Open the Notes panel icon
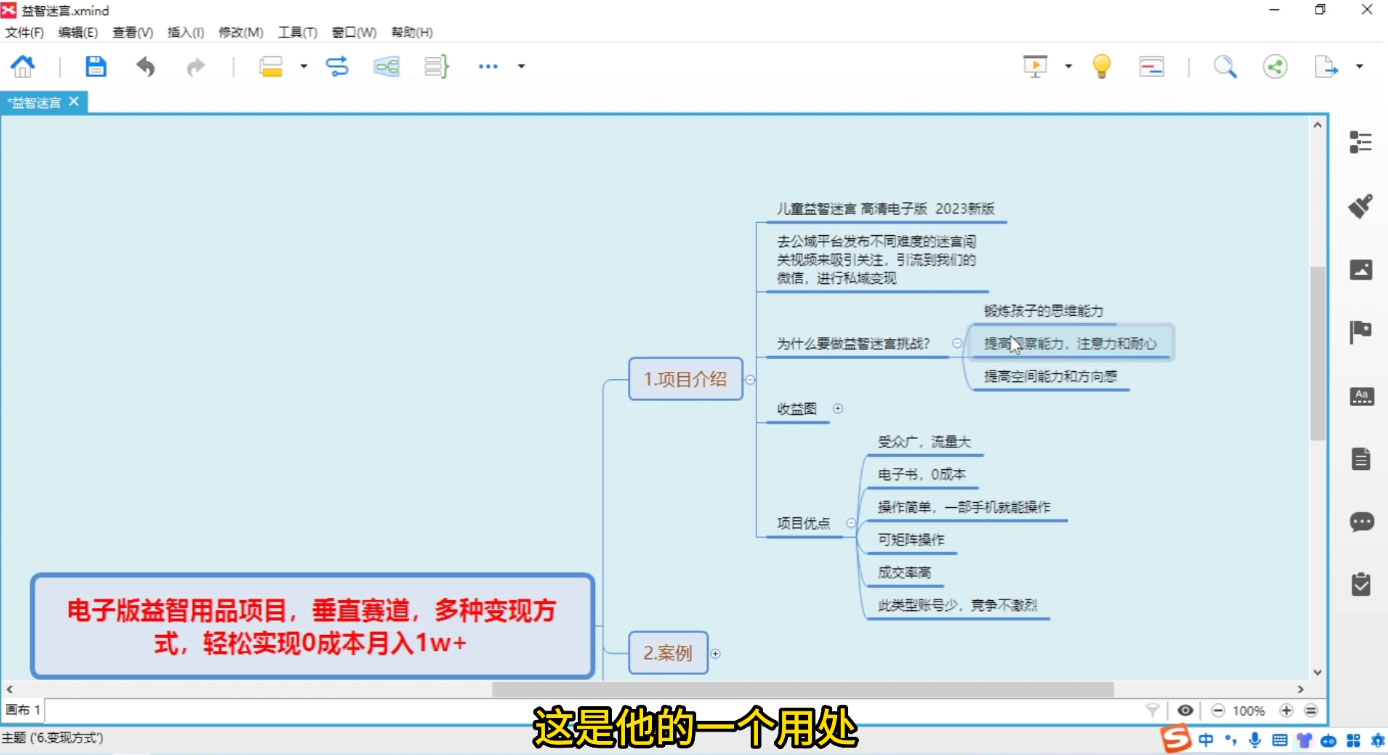The width and height of the screenshot is (1388, 755). pyautogui.click(x=1360, y=458)
